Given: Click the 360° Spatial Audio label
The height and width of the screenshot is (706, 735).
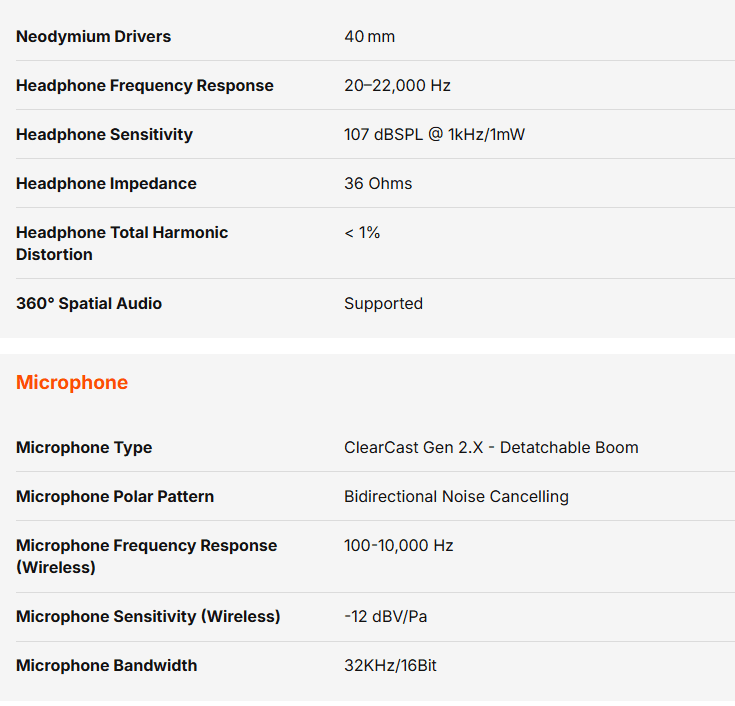Looking at the screenshot, I should pos(89,304).
